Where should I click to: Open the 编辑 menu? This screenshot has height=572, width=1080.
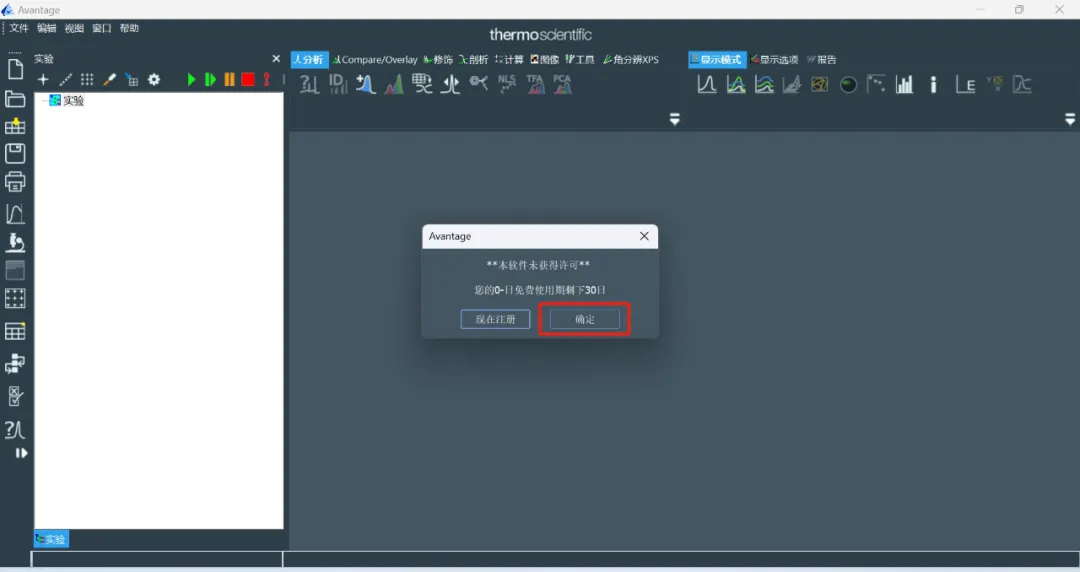point(46,28)
